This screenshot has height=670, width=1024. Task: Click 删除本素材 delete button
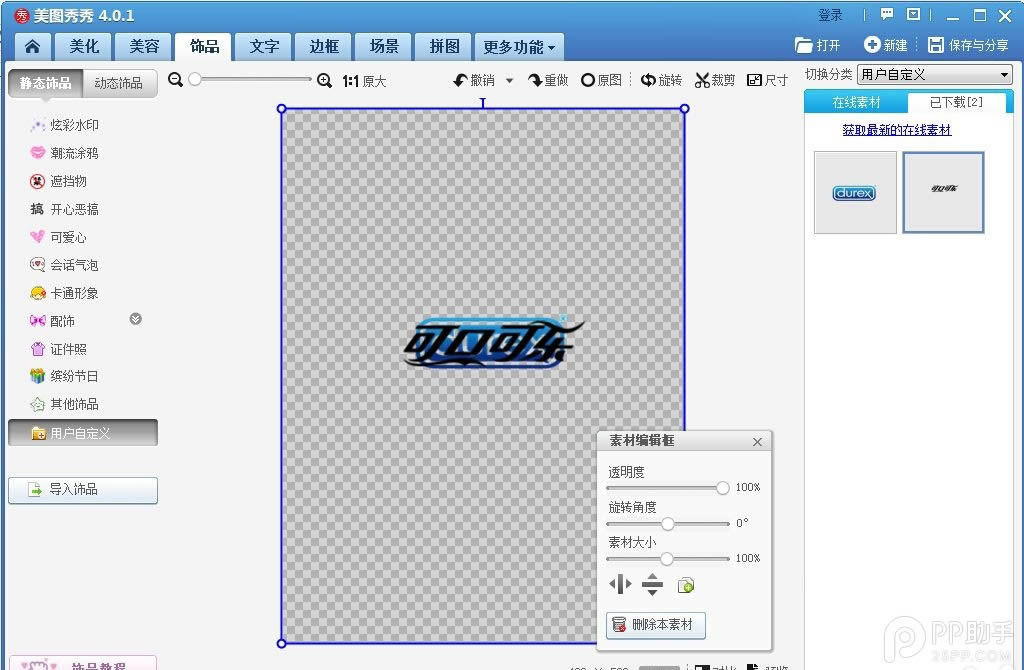click(x=656, y=625)
